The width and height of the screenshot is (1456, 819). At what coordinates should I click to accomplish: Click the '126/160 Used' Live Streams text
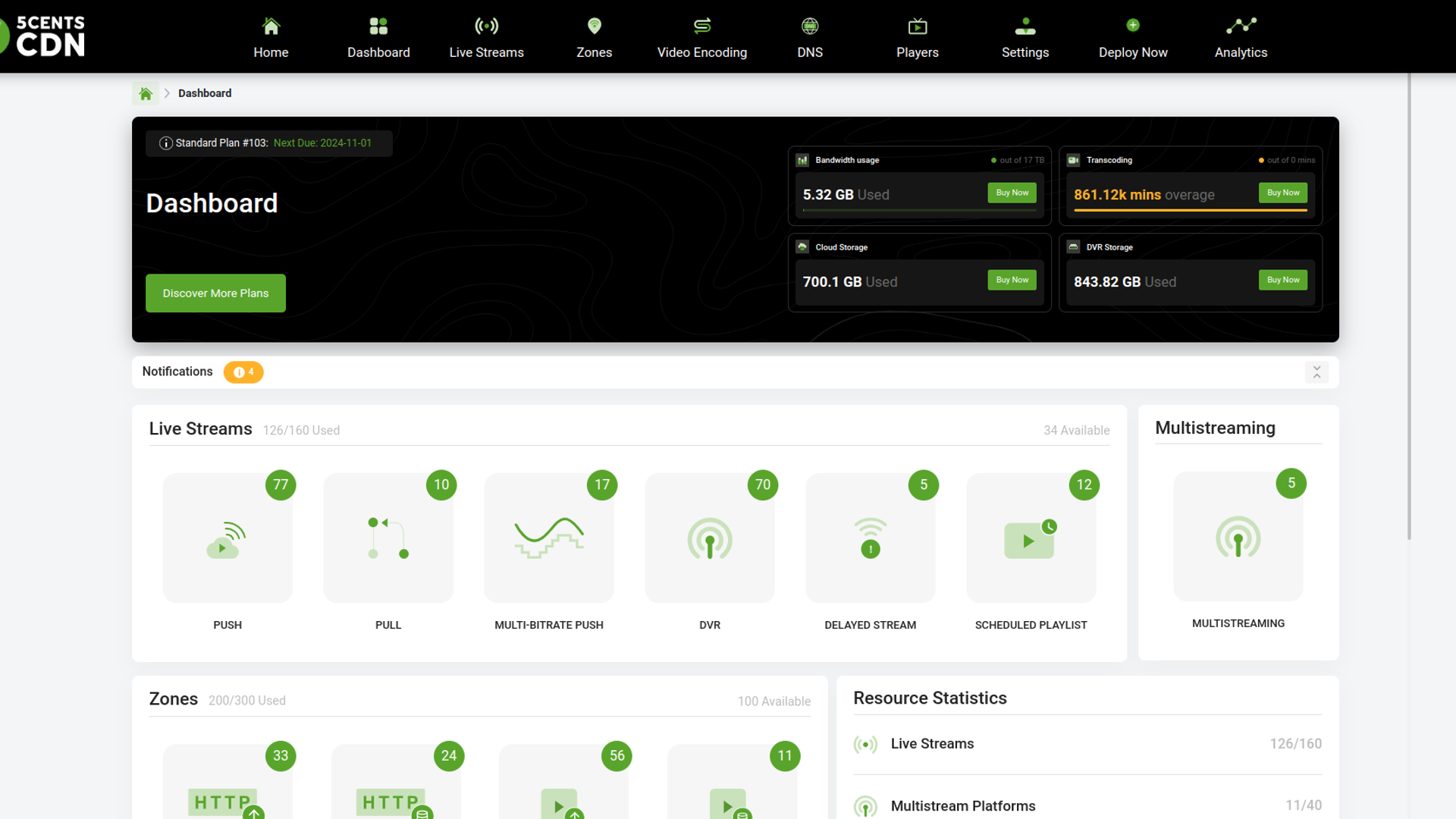(301, 431)
